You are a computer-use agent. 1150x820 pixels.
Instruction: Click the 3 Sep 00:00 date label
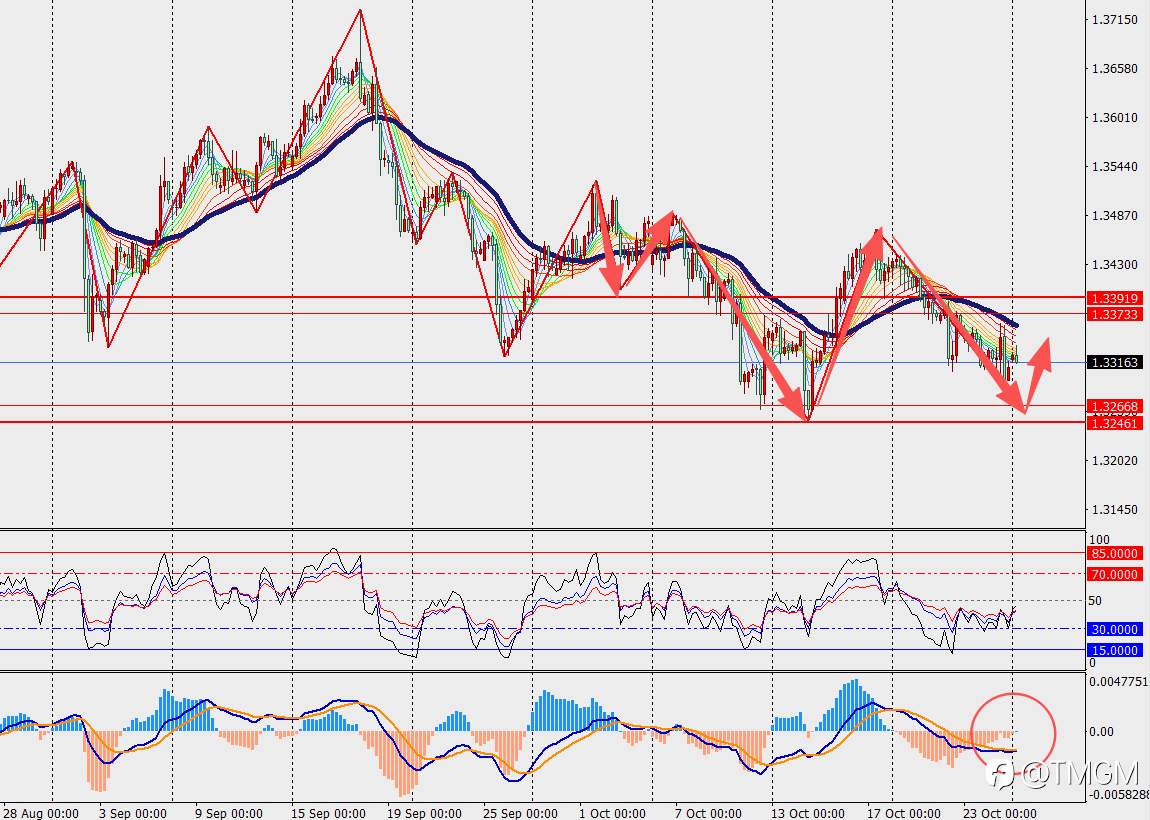133,813
